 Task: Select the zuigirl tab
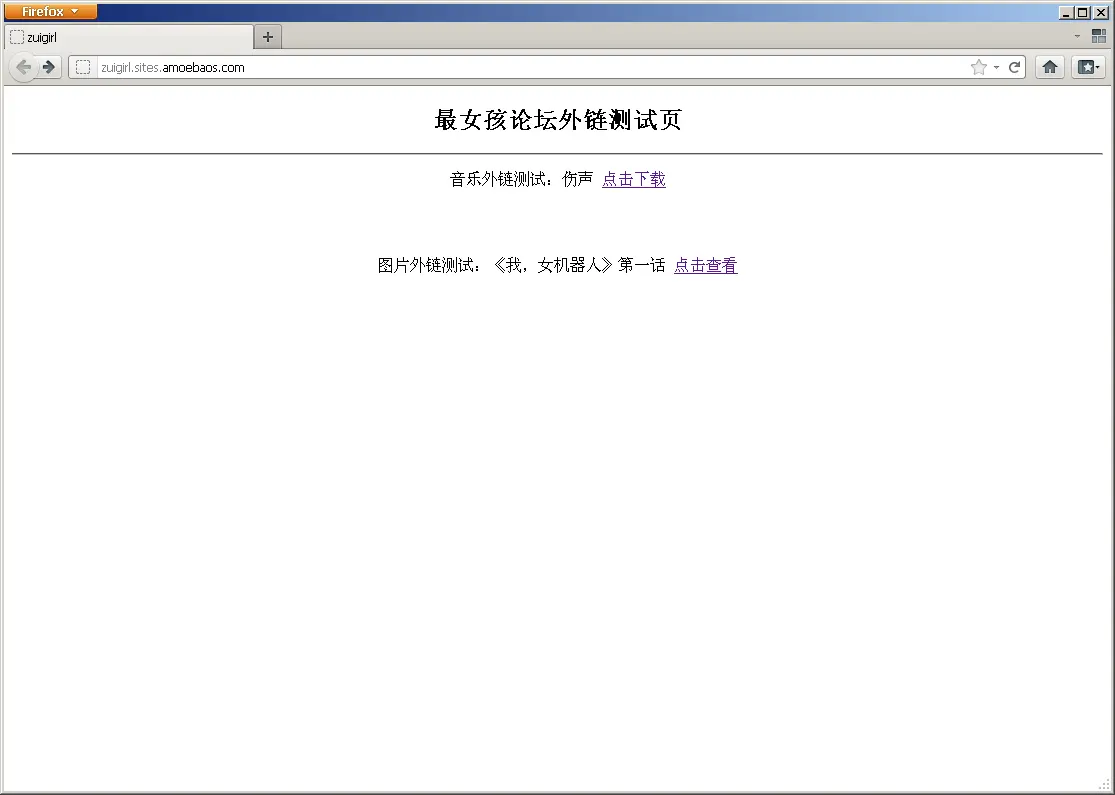coord(128,37)
